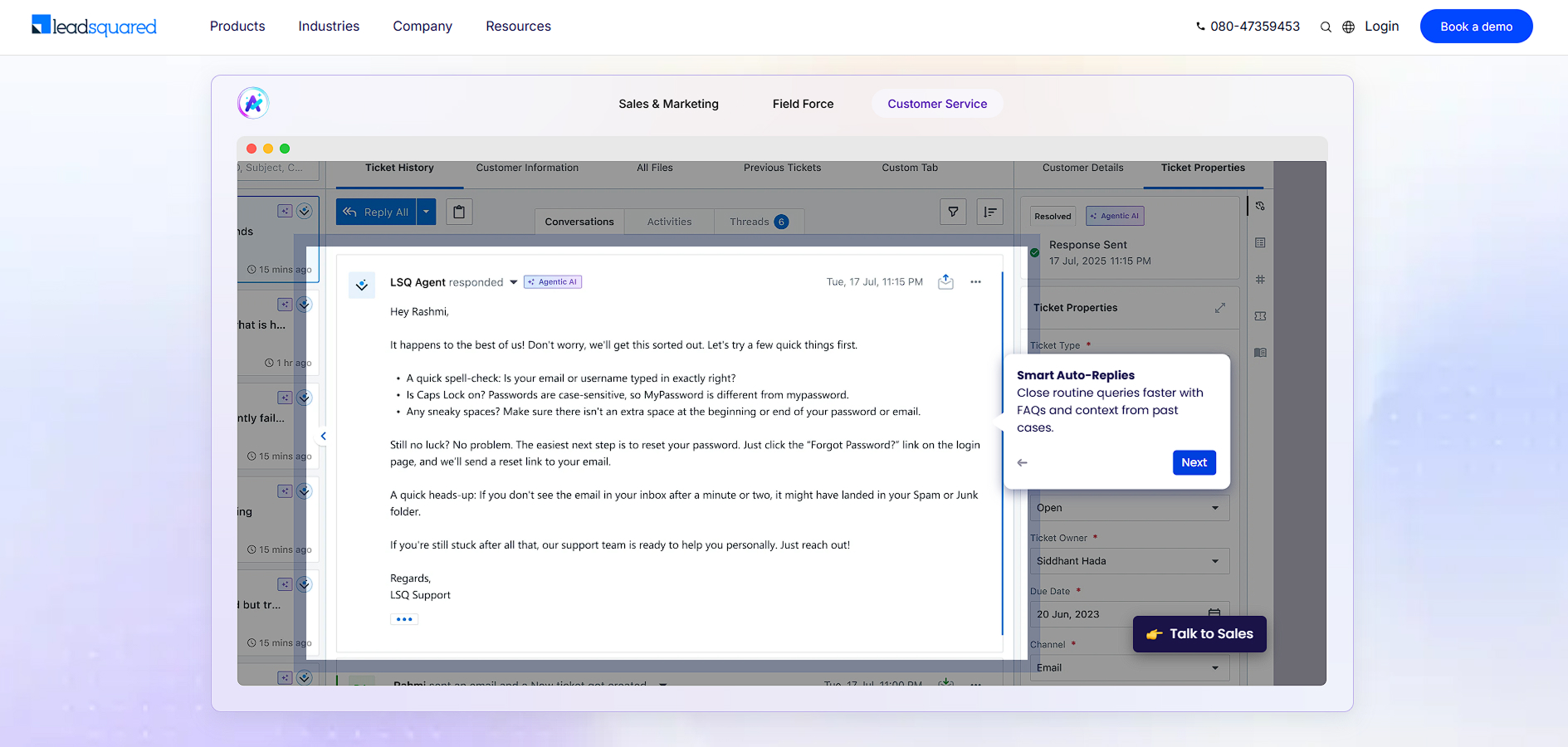
Task: Open the Due Date calendar icon
Action: (x=1214, y=613)
